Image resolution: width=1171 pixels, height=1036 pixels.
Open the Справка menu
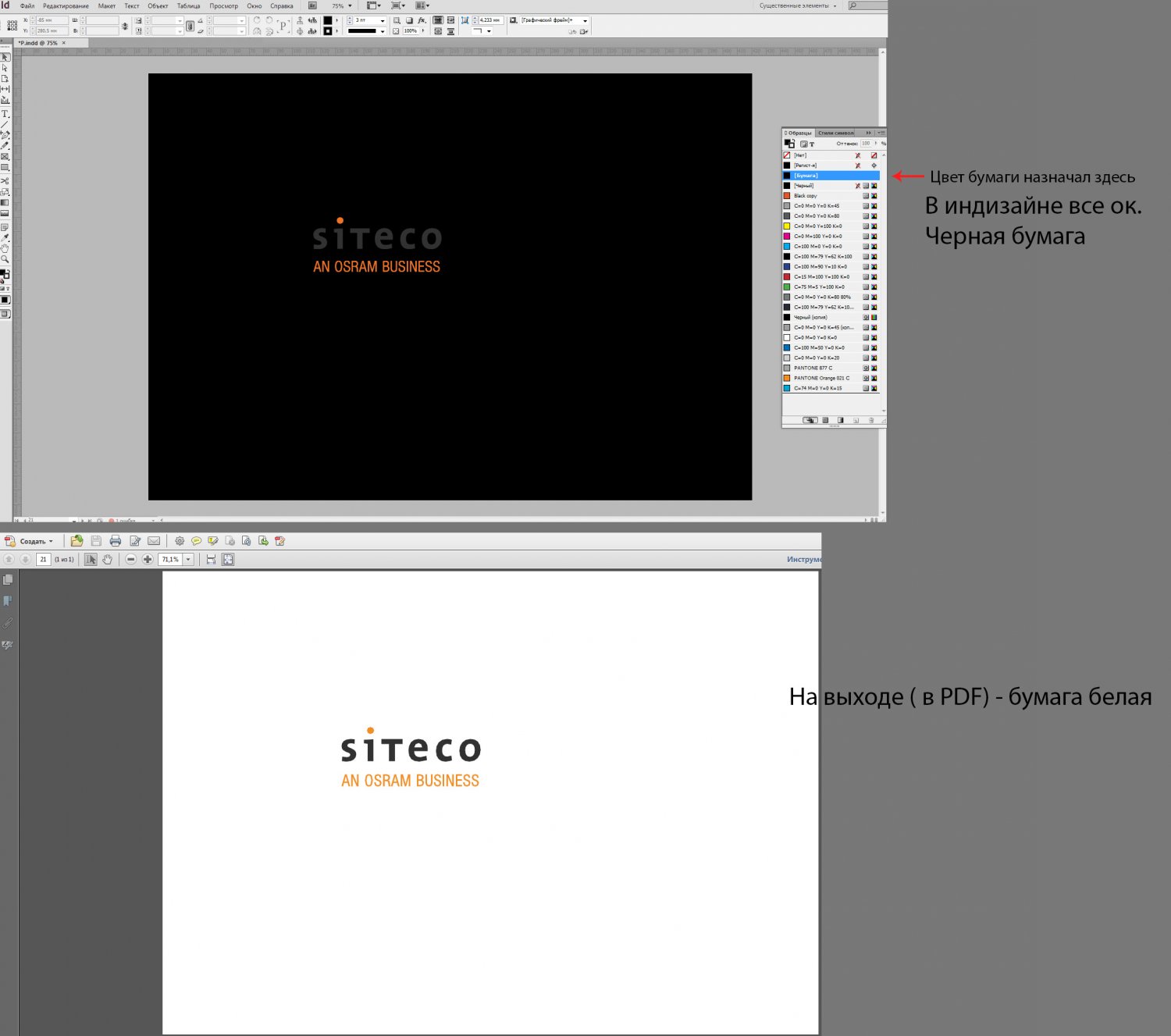282,6
